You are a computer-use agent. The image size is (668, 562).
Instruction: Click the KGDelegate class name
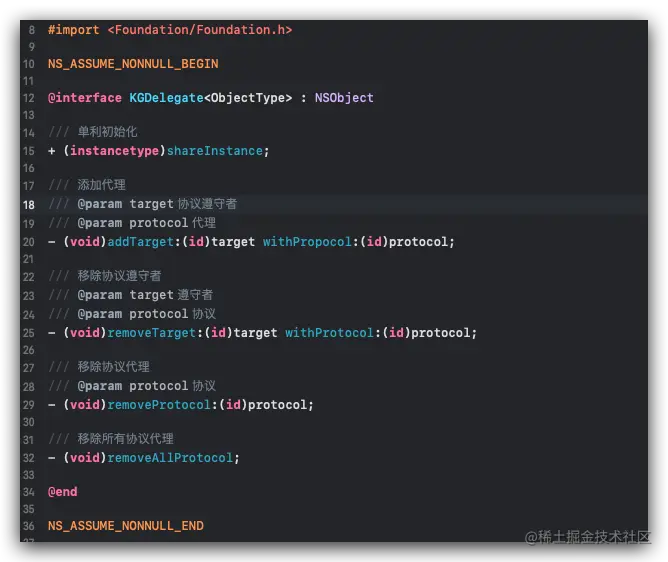click(166, 98)
